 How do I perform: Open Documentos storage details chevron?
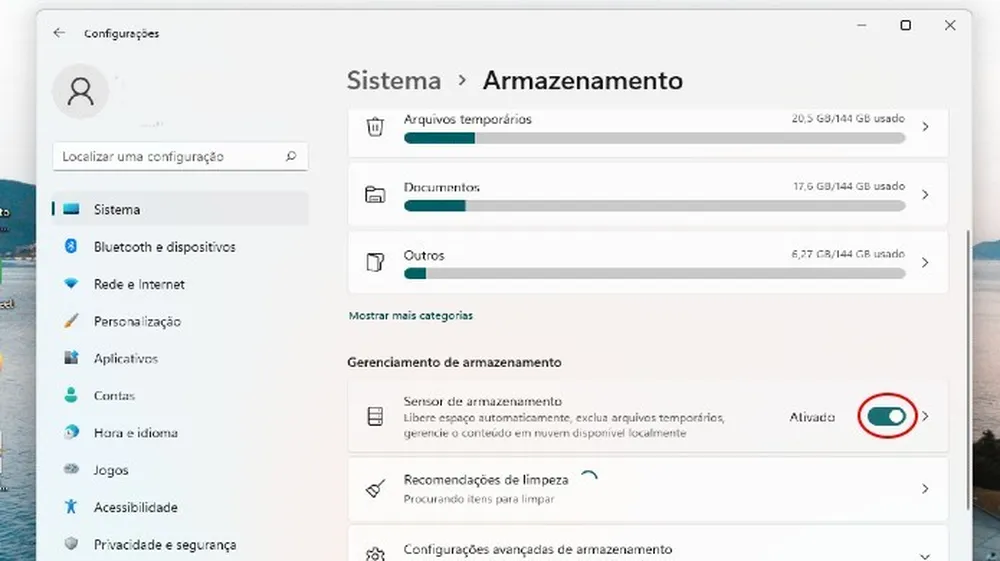pos(925,195)
